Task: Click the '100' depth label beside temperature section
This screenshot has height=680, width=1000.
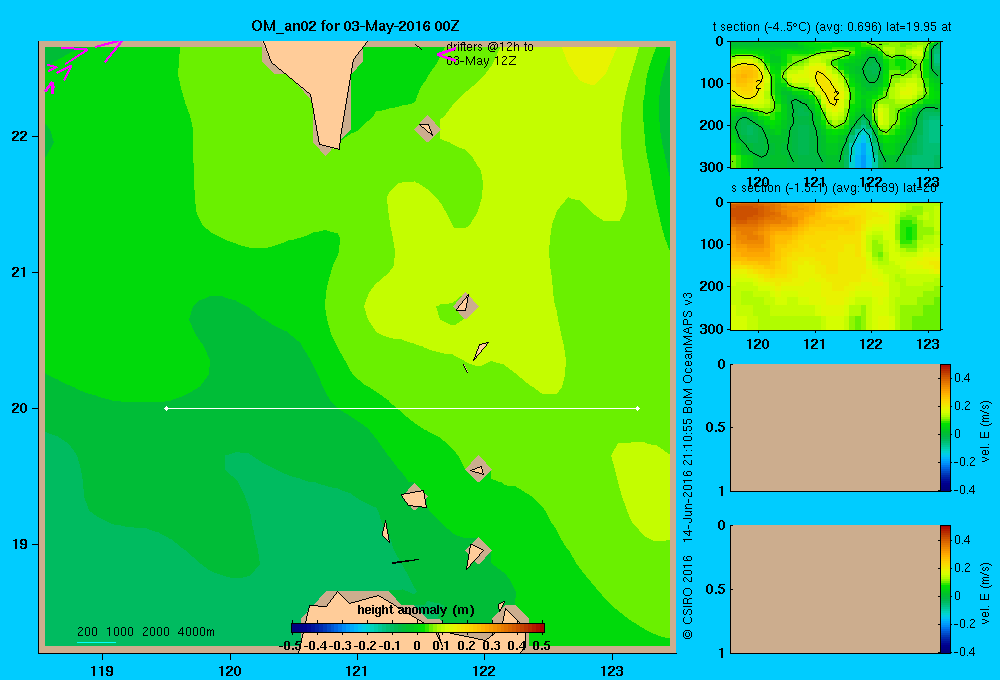Action: coord(714,83)
